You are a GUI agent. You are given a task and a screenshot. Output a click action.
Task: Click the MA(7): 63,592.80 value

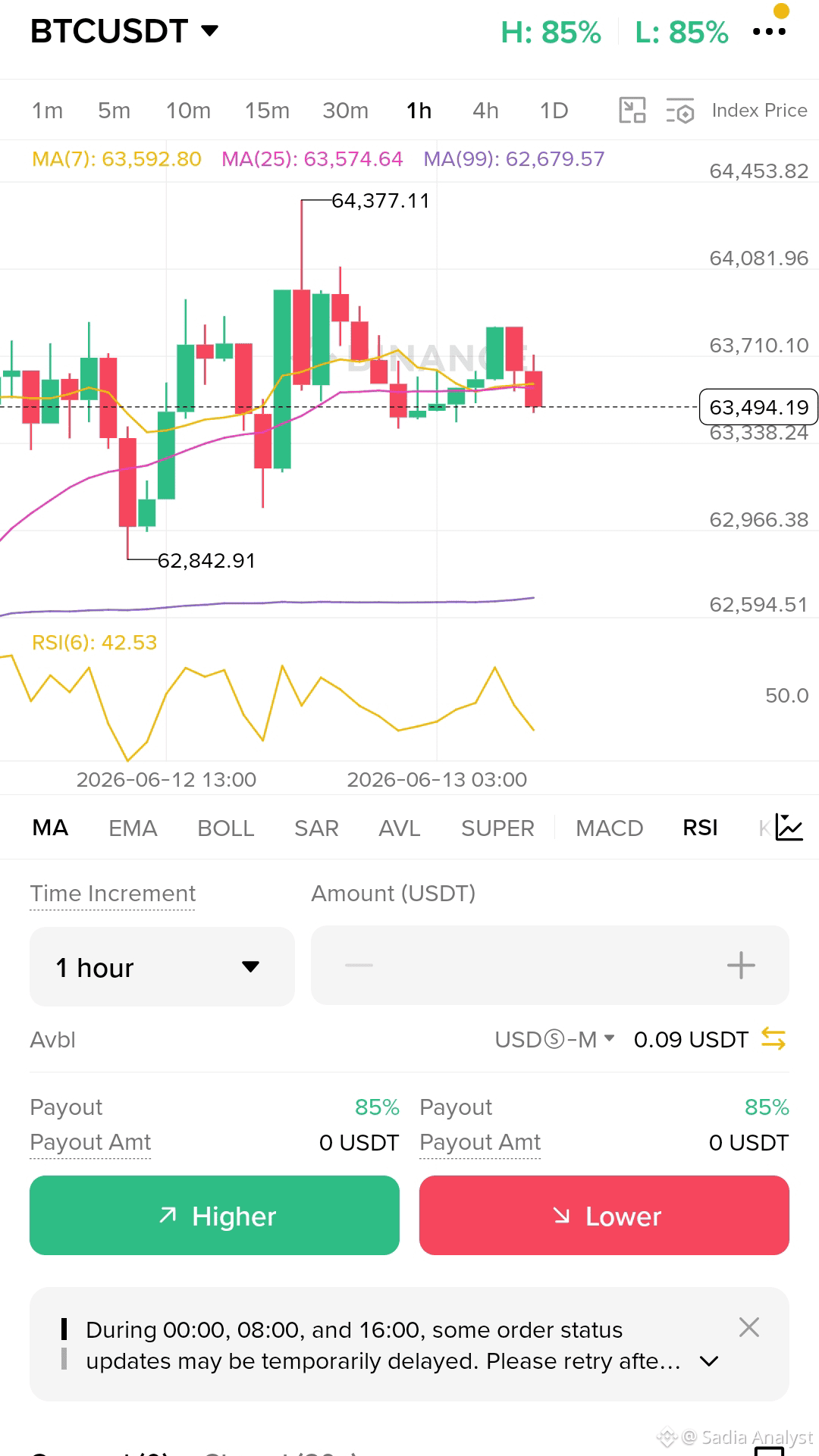117,159
